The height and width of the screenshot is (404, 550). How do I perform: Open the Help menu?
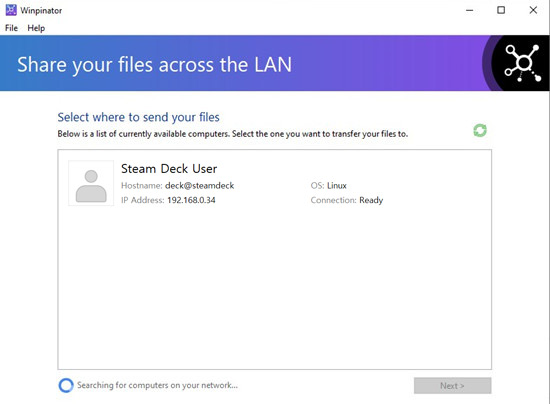[36, 28]
